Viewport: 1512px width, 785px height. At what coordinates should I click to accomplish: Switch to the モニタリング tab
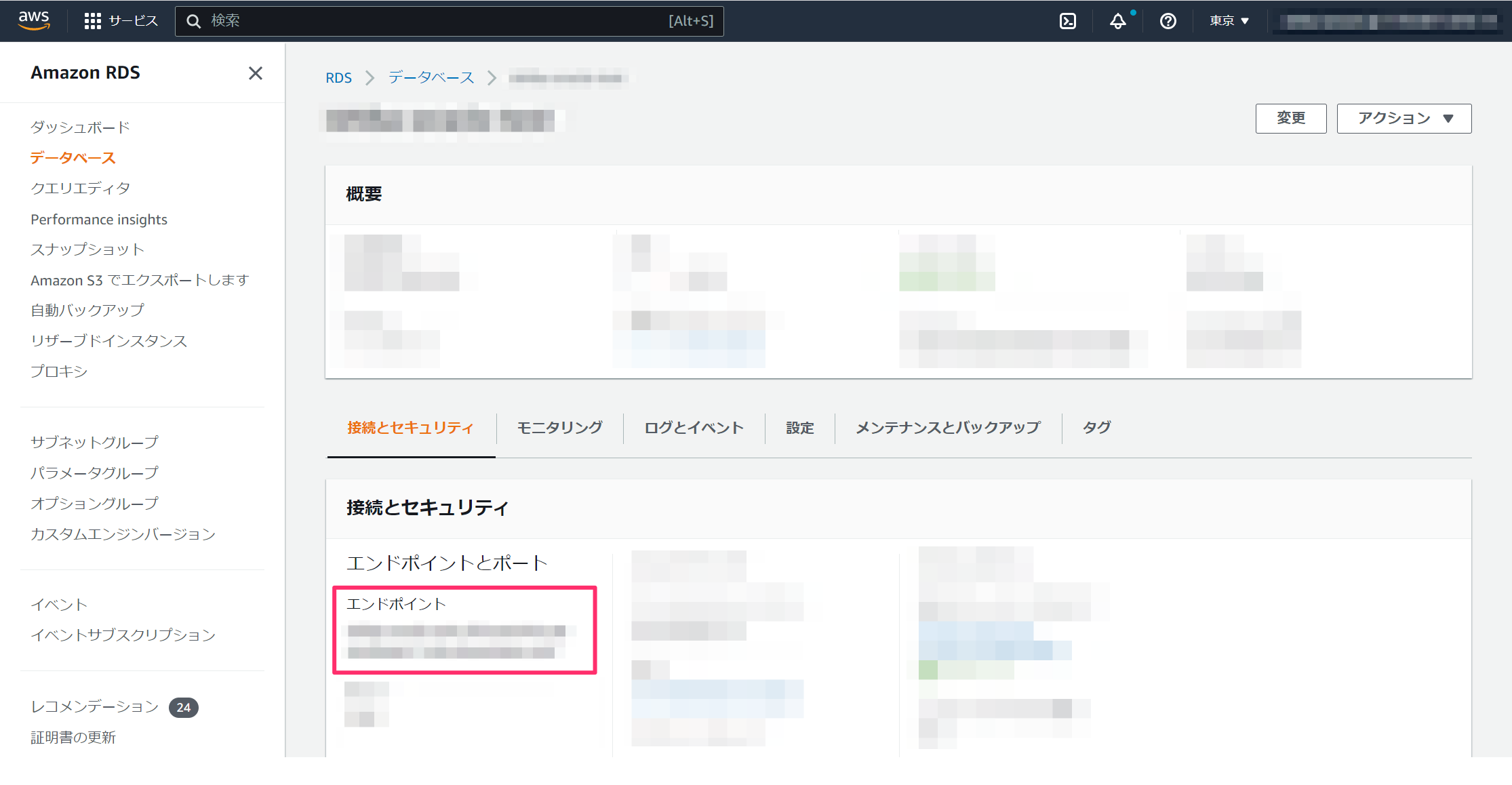click(559, 428)
